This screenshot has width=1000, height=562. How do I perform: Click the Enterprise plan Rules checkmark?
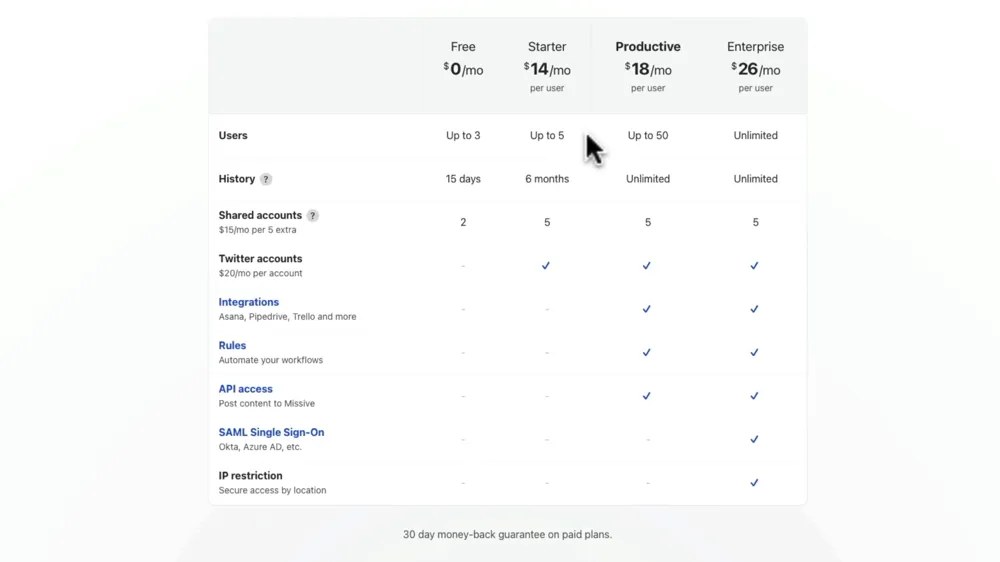(x=754, y=352)
